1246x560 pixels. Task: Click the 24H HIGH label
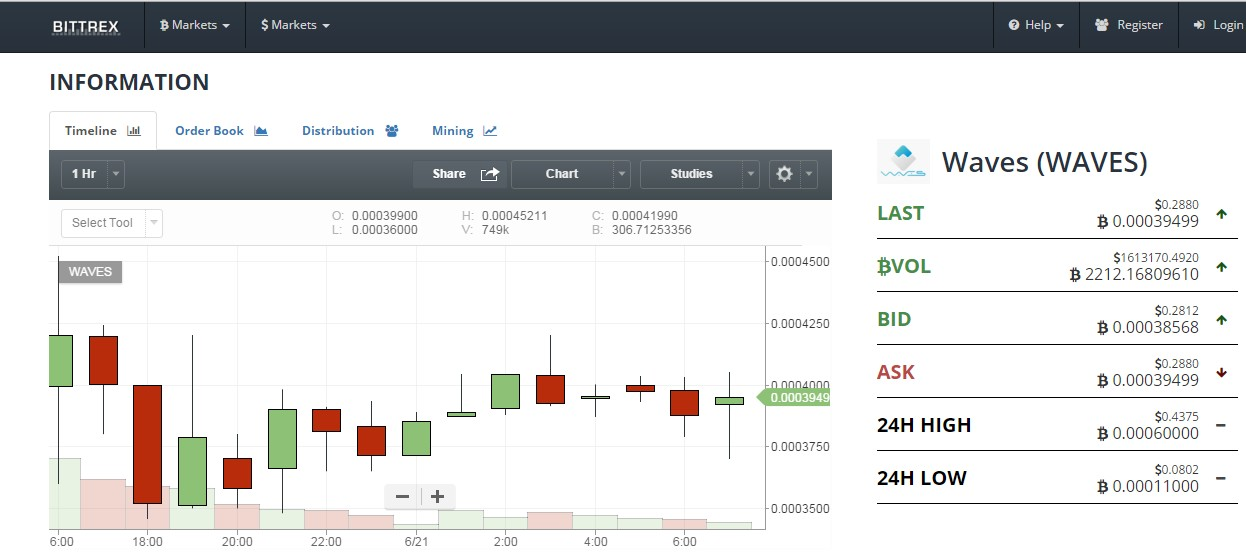(x=924, y=425)
